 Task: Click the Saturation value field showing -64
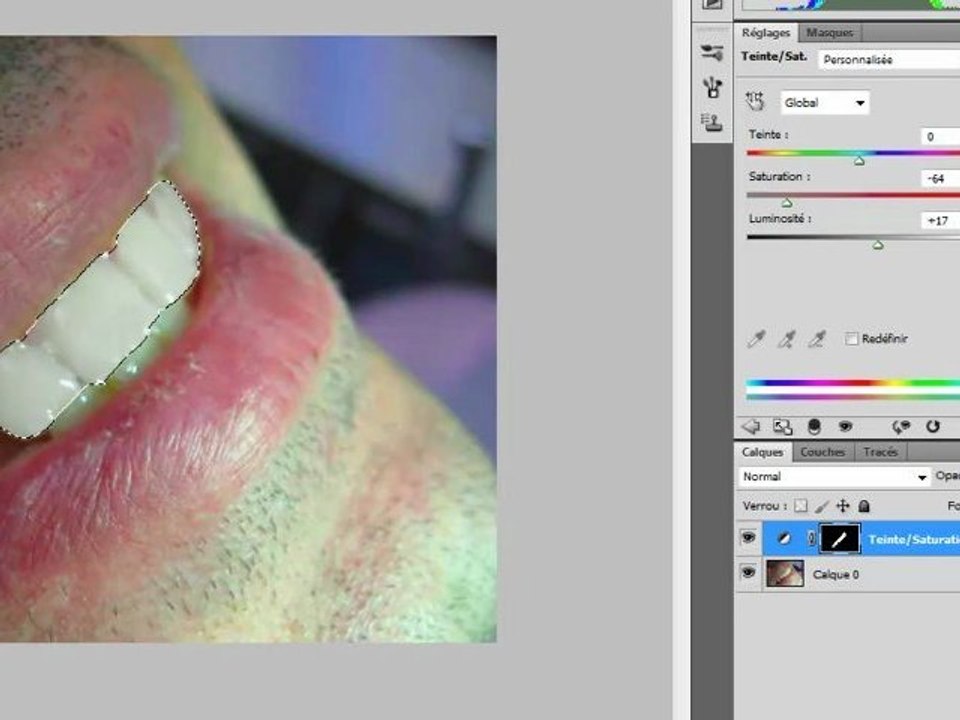point(940,179)
